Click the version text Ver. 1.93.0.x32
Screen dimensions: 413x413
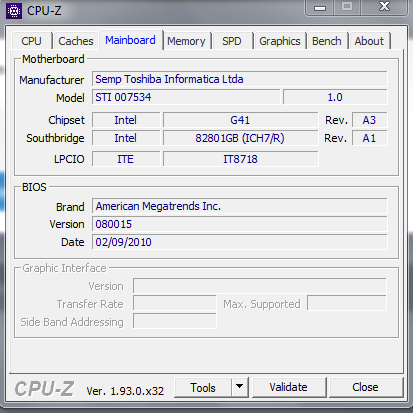click(125, 391)
